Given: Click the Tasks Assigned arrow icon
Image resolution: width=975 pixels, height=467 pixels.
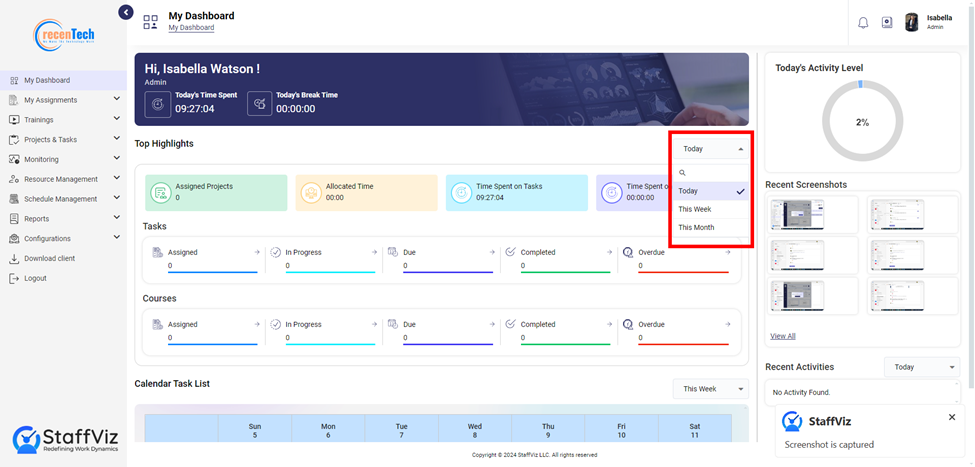Looking at the screenshot, I should point(257,252).
